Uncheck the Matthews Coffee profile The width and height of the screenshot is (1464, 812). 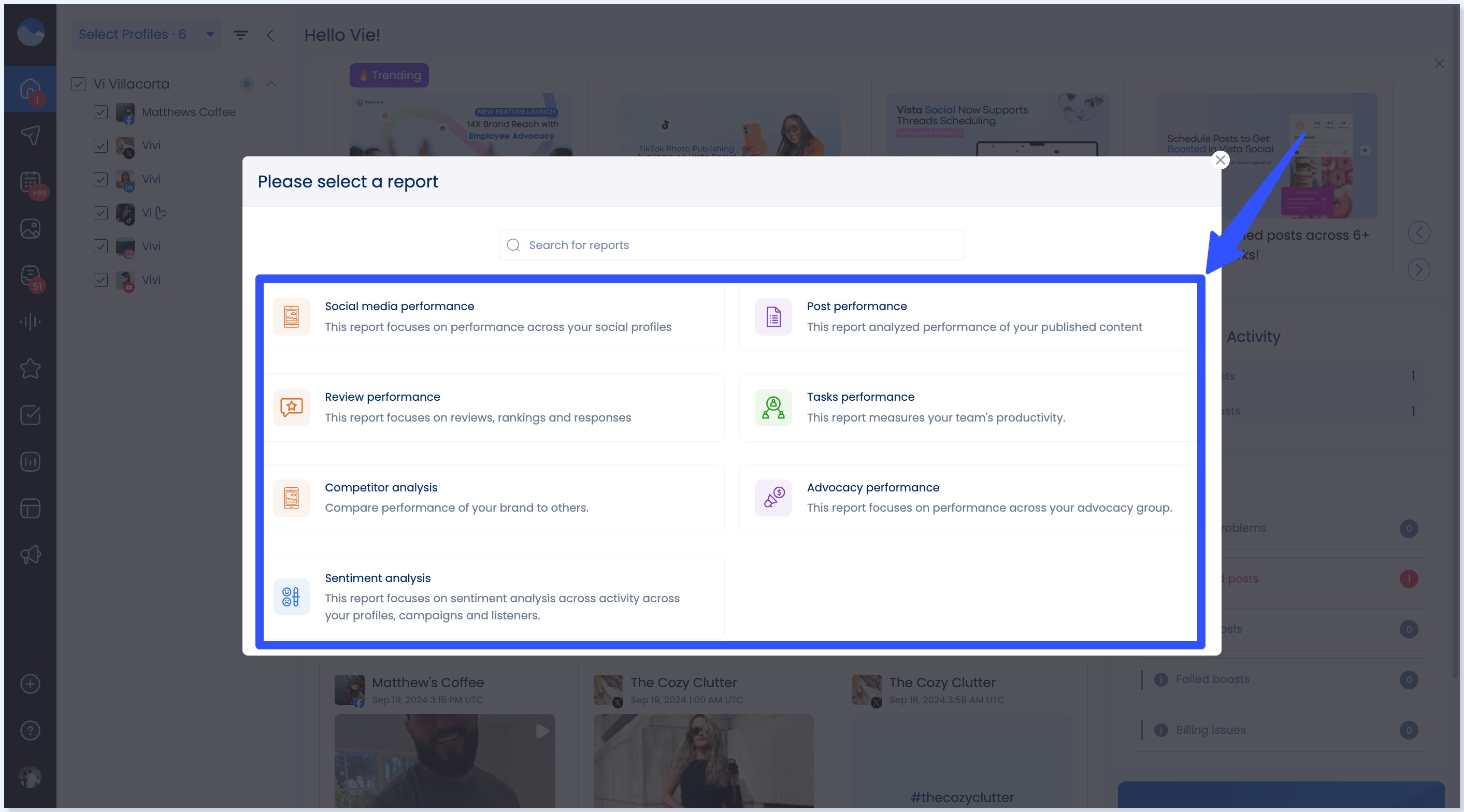click(101, 112)
